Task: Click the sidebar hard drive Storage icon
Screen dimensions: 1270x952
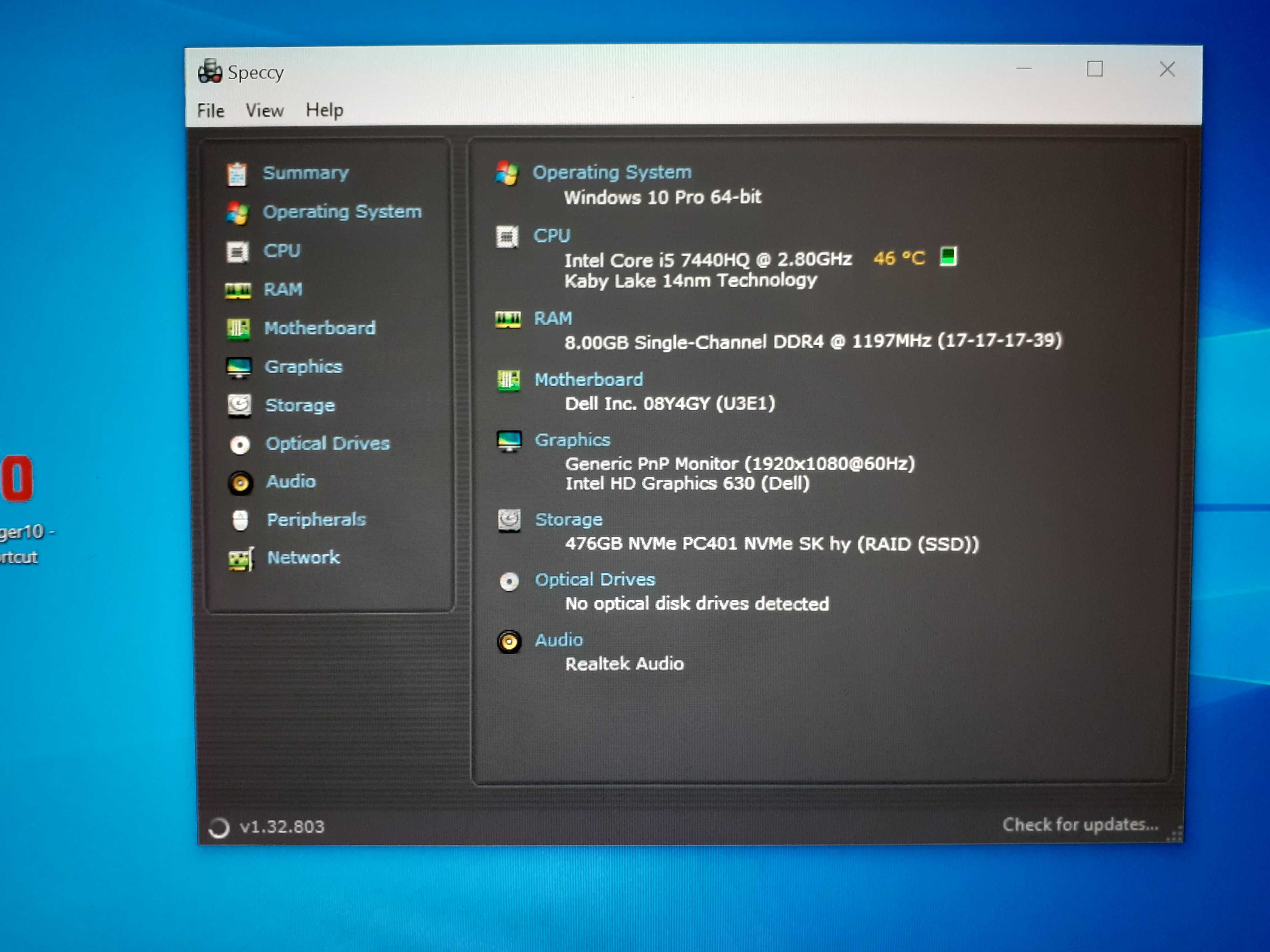Action: 239,405
